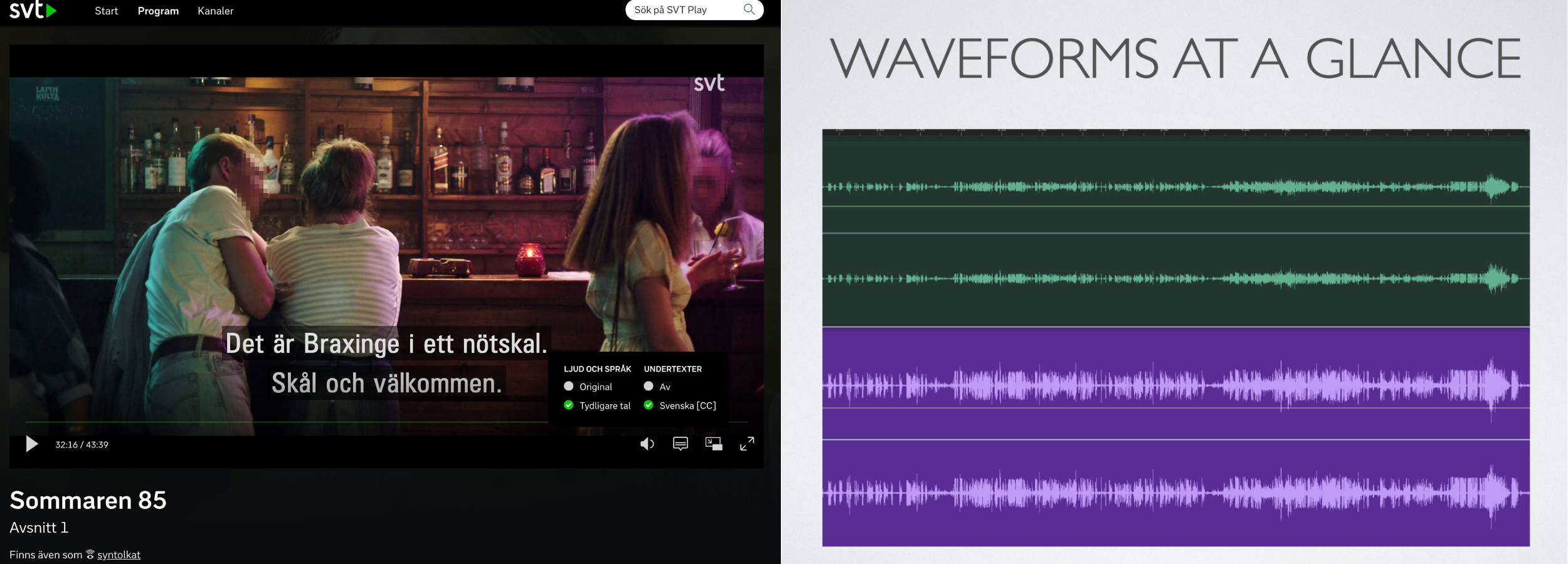Image resolution: width=1568 pixels, height=564 pixels.
Task: Select 'Svenska [CC]' subtitles
Action: (x=680, y=405)
